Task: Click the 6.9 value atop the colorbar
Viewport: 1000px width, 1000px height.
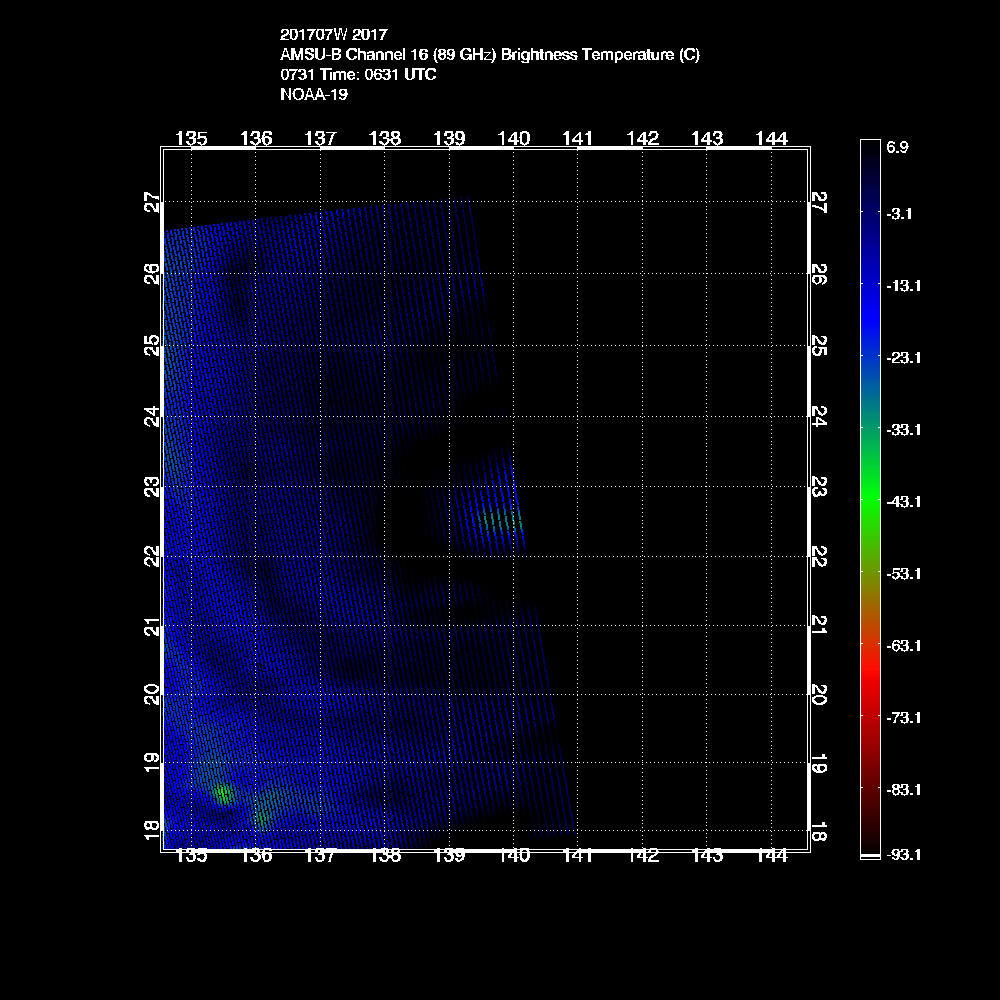Action: pos(897,147)
